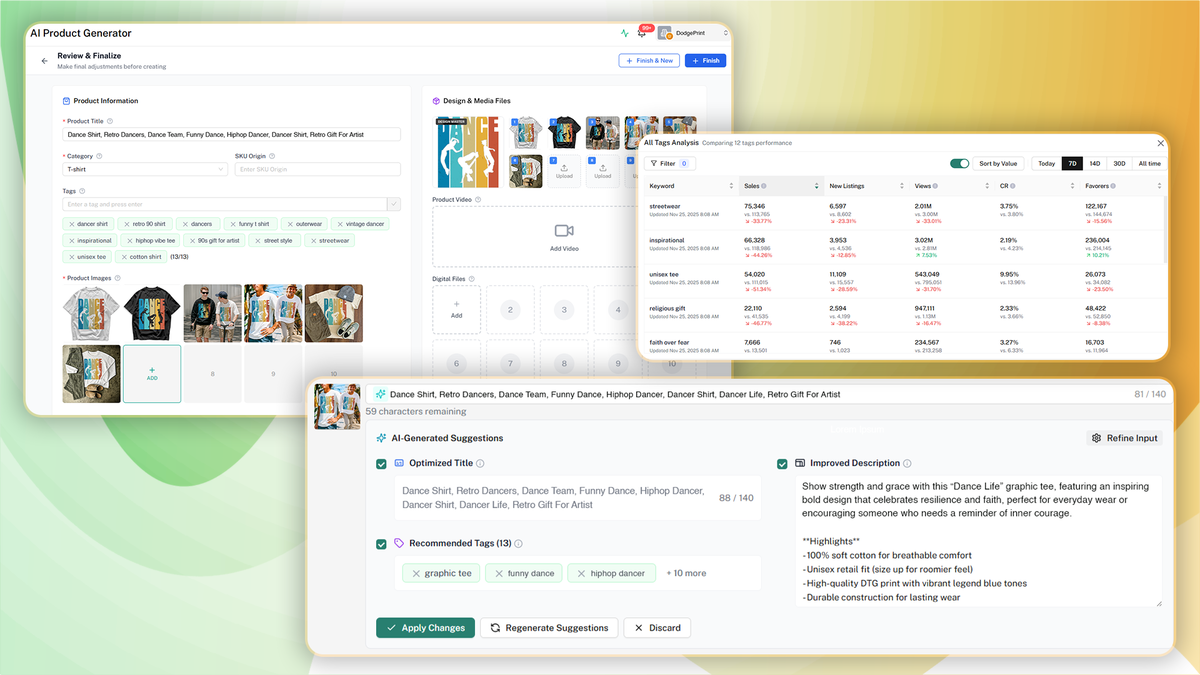
Task: Remove the graphic tee tag via its X icon
Action: [x=418, y=573]
